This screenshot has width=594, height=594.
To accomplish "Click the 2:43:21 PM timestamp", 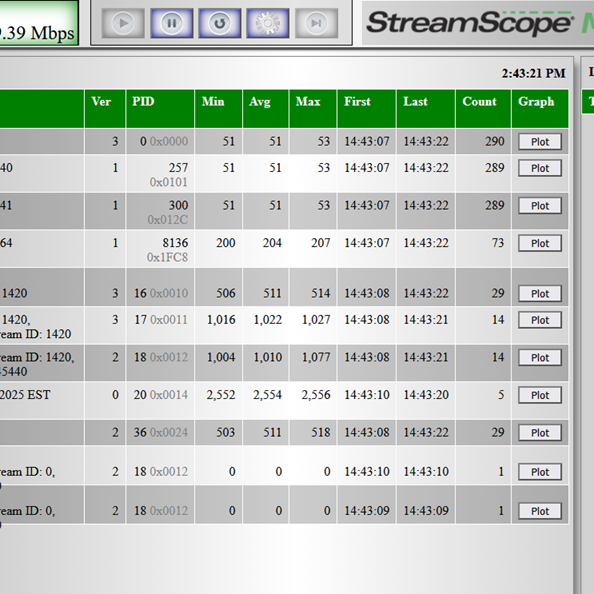I will tap(533, 73).
